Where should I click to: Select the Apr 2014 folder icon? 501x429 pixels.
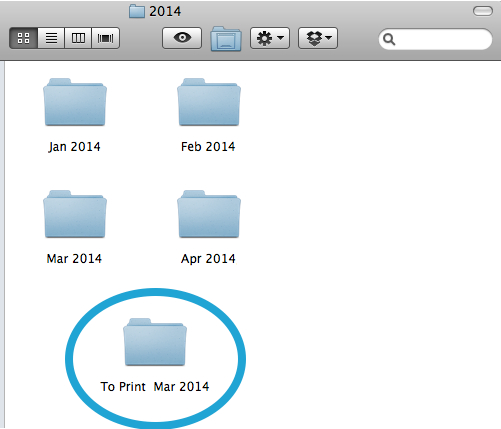pyautogui.click(x=209, y=214)
